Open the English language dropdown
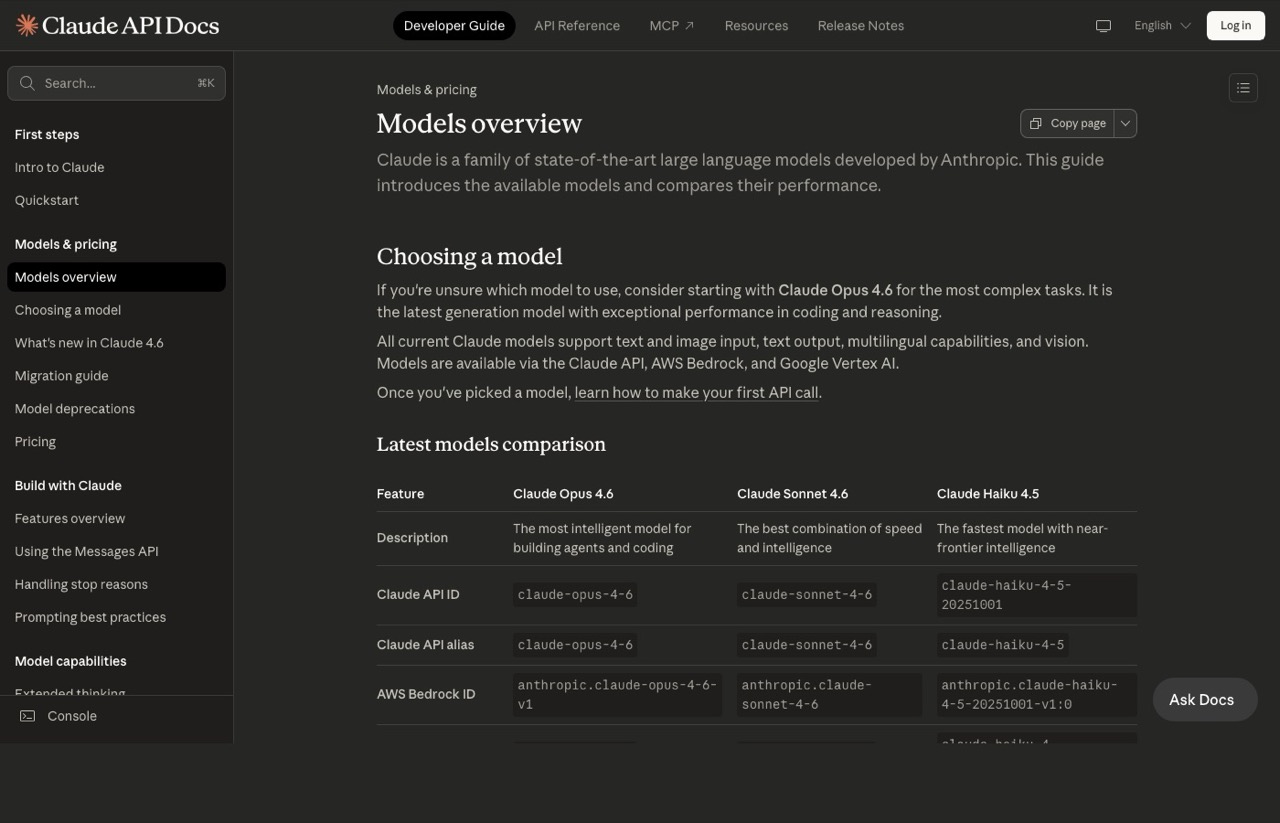The height and width of the screenshot is (823, 1280). click(1162, 26)
